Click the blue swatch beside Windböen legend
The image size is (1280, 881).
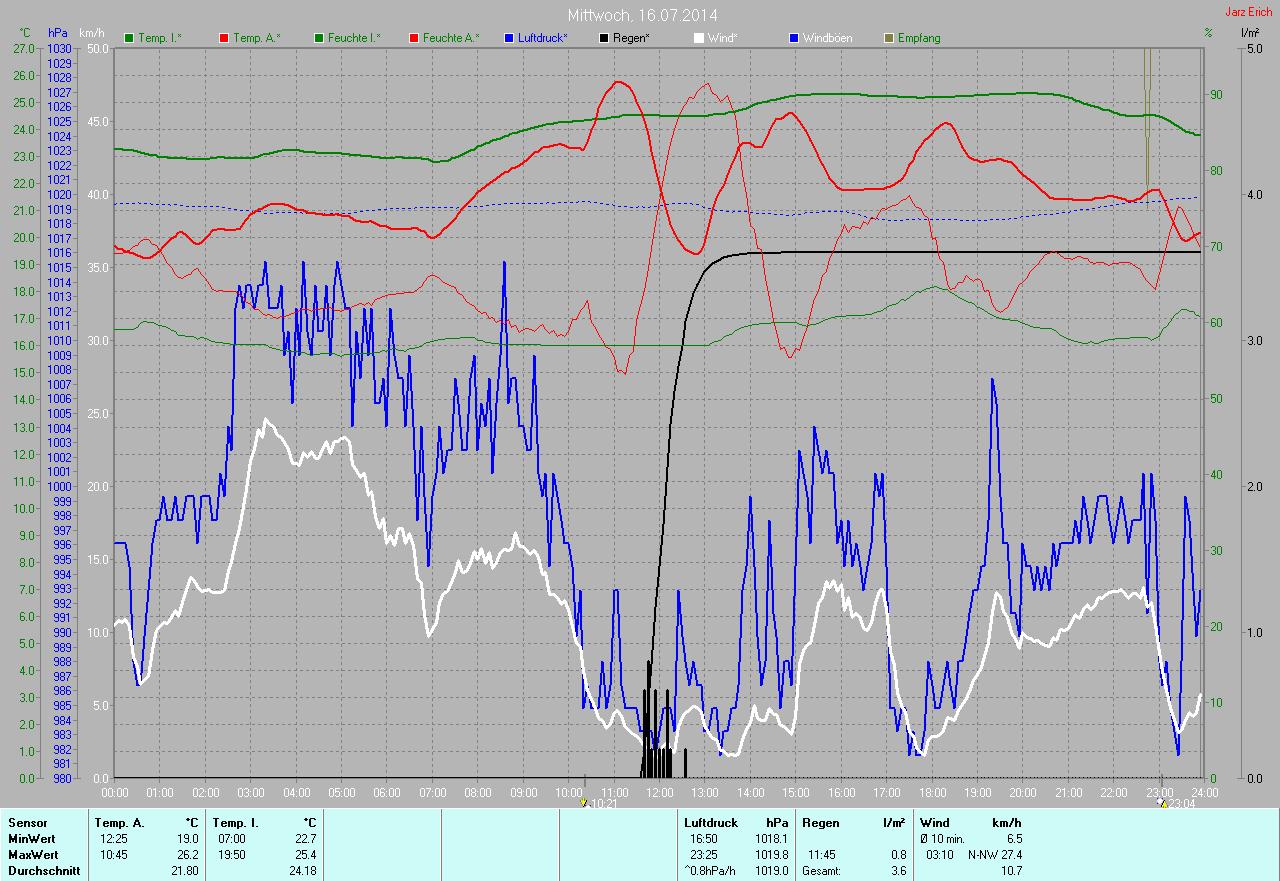click(794, 38)
